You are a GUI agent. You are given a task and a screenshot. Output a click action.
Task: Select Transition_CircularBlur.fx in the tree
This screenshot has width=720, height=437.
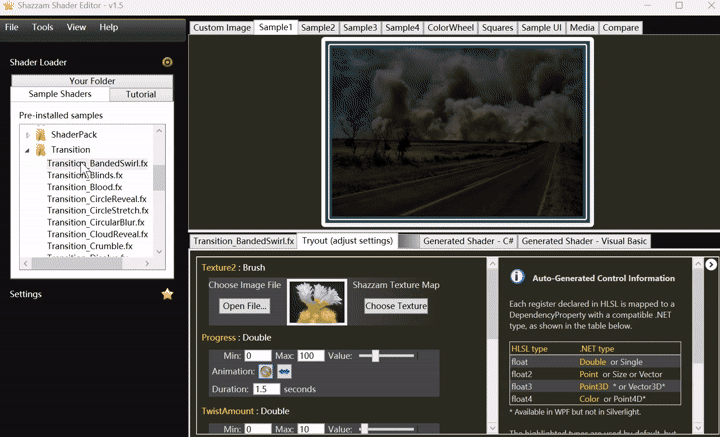point(96,223)
